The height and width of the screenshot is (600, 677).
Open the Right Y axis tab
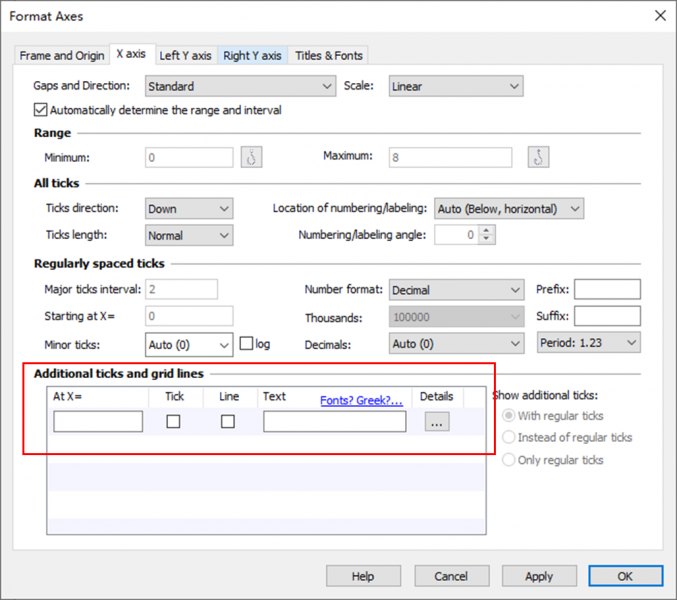(x=252, y=55)
